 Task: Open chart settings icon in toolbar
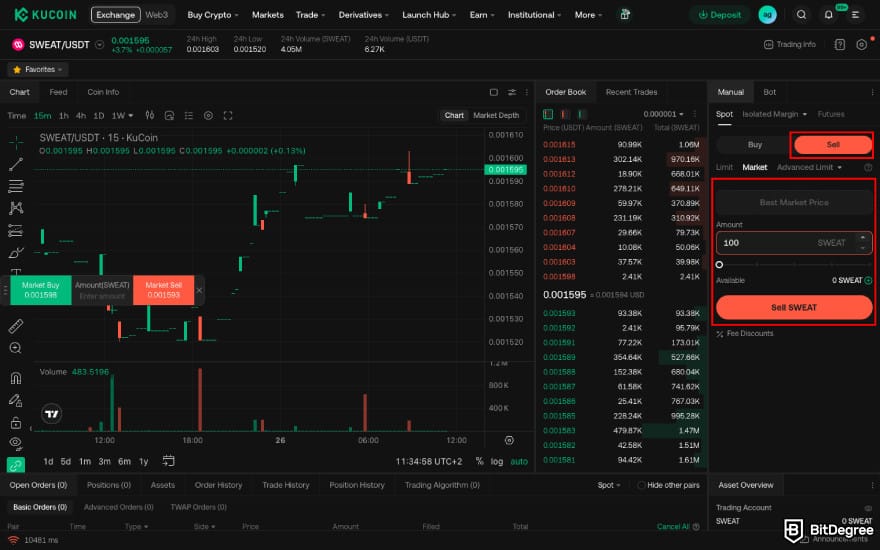208,115
